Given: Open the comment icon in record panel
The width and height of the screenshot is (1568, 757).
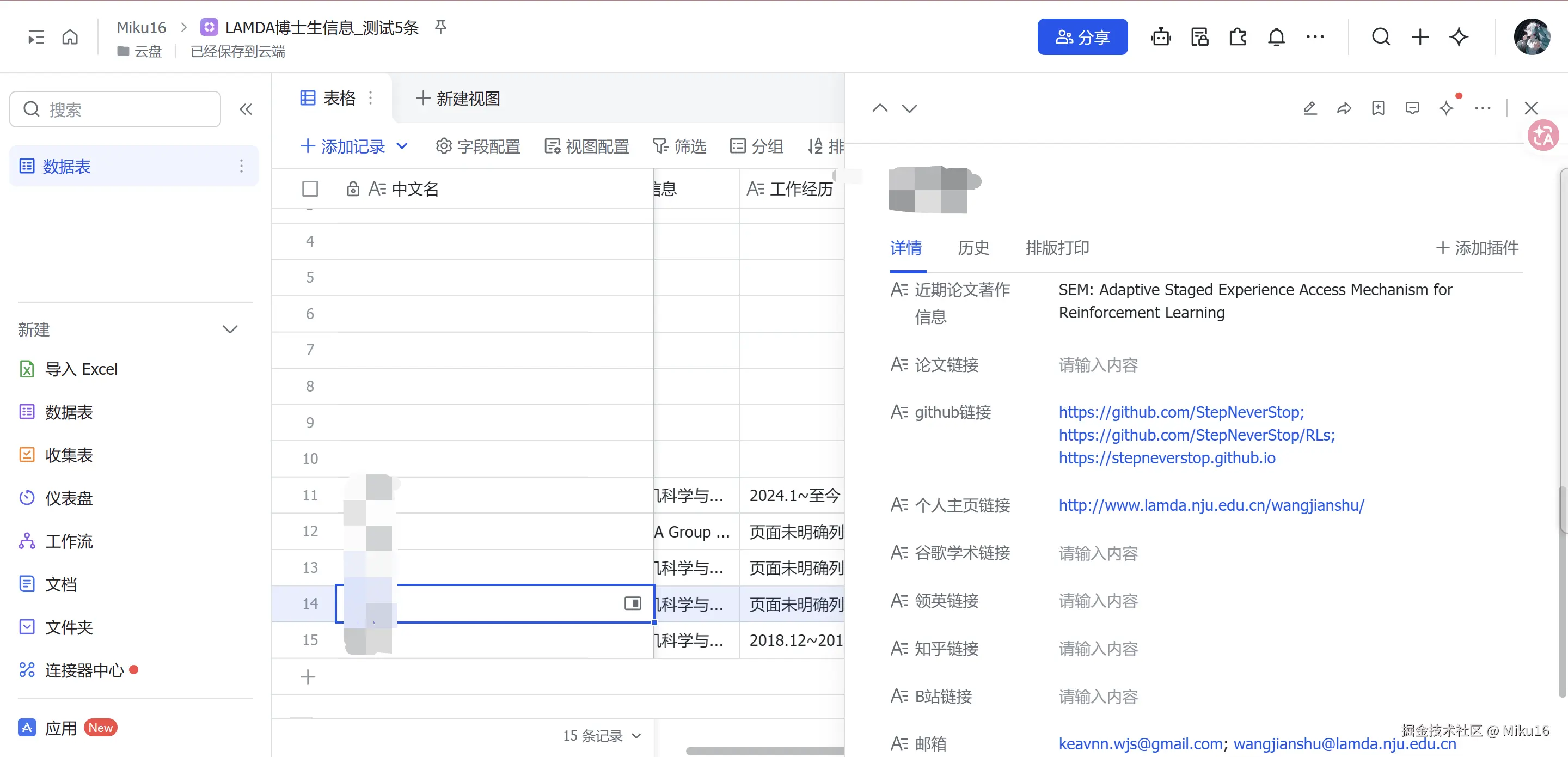Looking at the screenshot, I should tap(1412, 108).
